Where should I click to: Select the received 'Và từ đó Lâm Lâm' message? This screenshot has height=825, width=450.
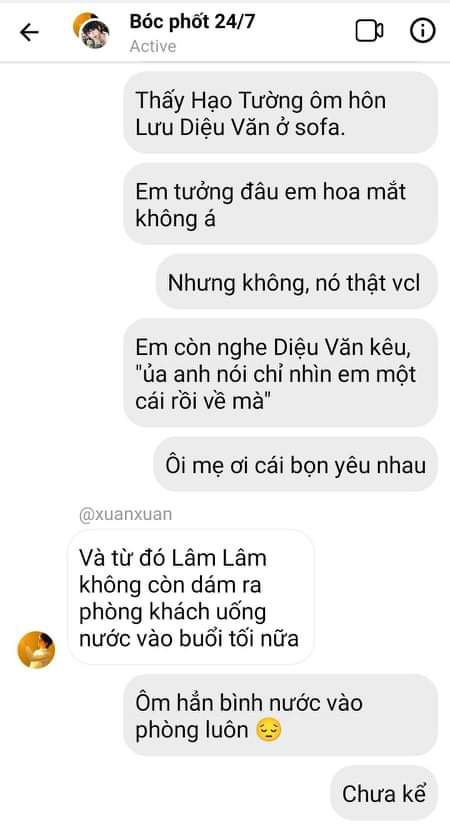pos(192,597)
